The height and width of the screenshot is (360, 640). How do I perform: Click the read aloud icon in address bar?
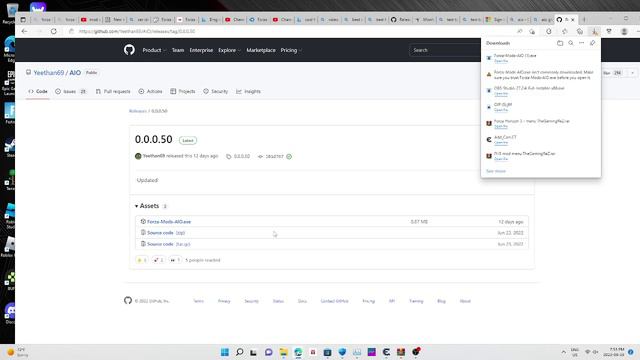520,31
